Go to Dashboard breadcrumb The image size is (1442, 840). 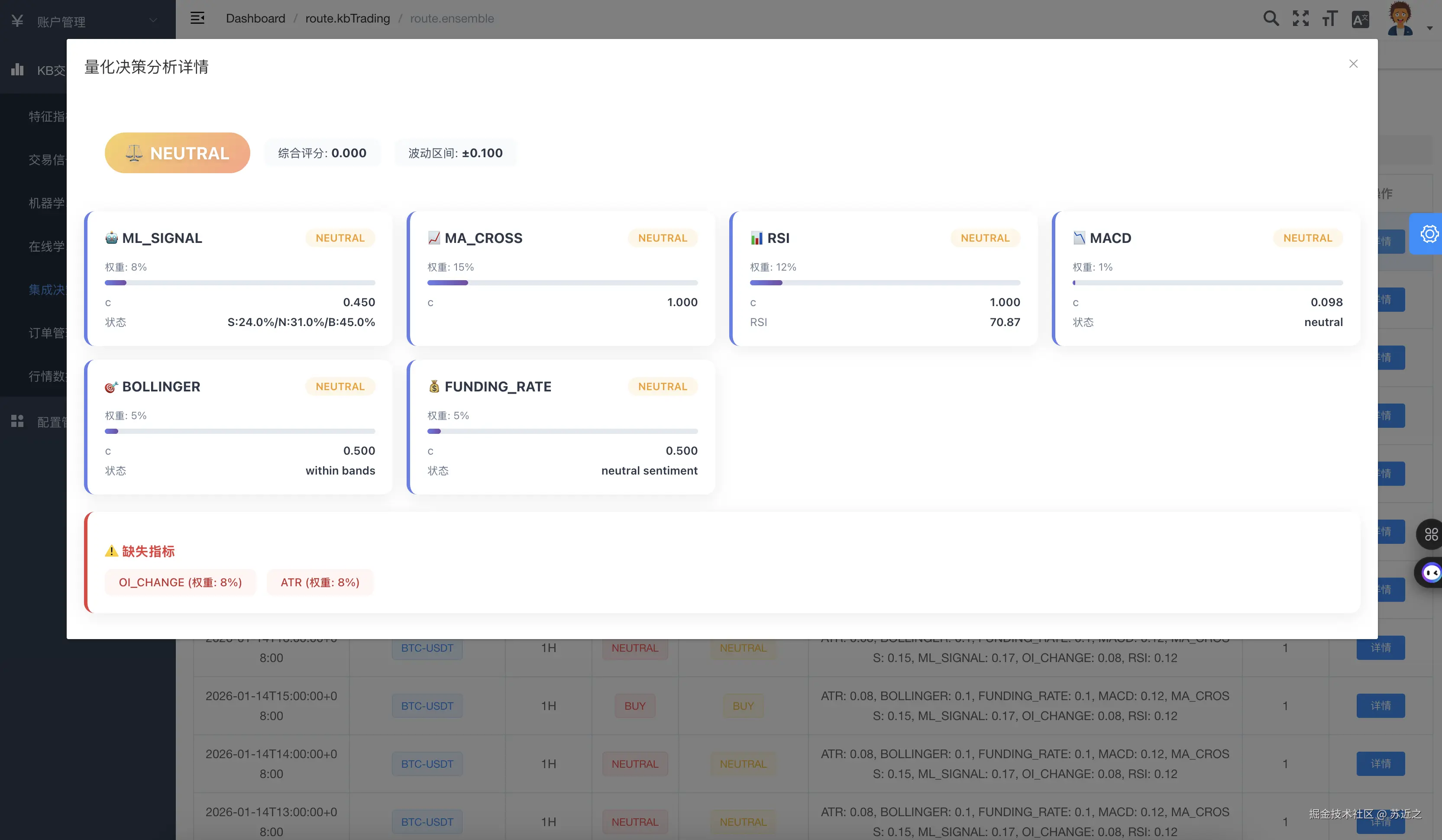[255, 18]
